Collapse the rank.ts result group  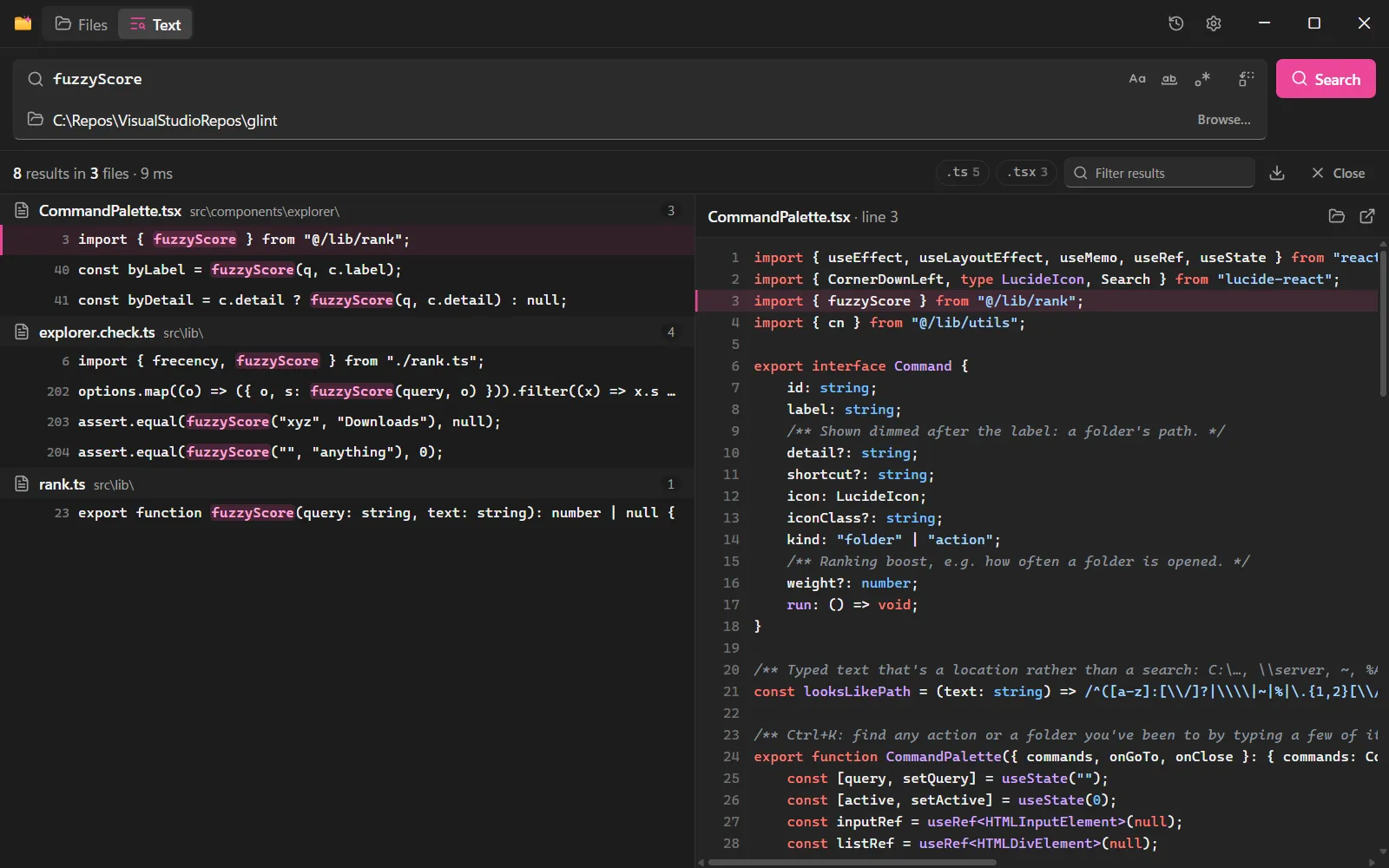pyautogui.click(x=347, y=484)
